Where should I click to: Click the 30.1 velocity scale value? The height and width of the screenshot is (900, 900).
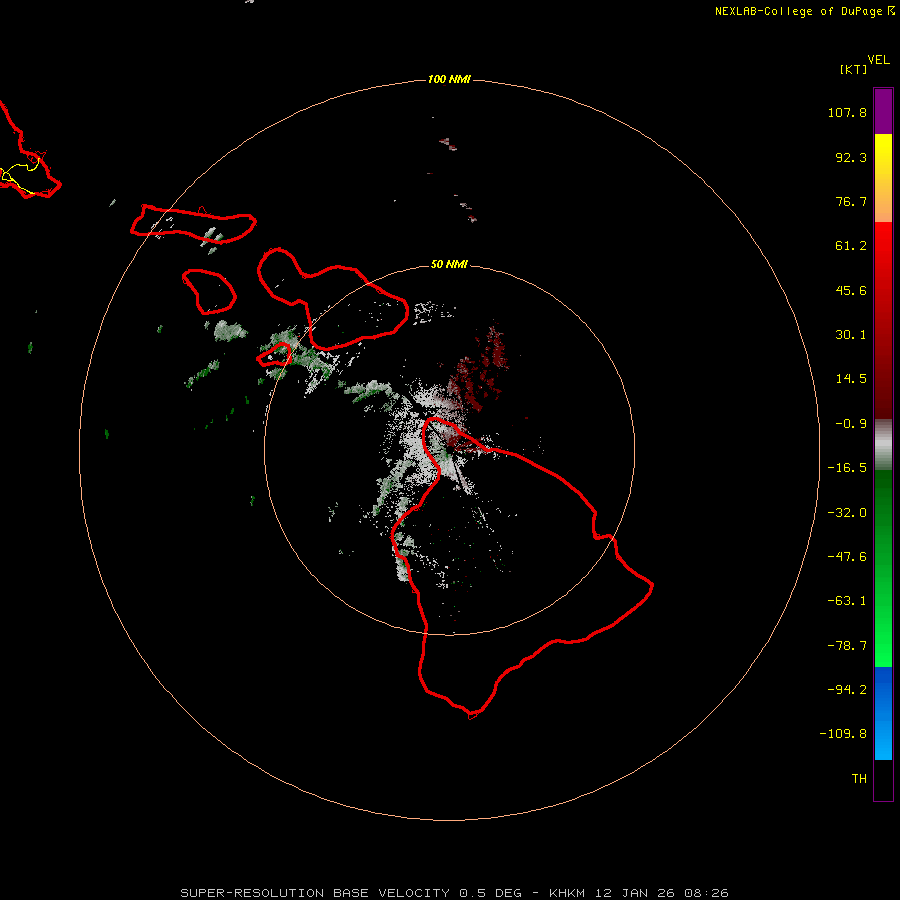(x=851, y=335)
